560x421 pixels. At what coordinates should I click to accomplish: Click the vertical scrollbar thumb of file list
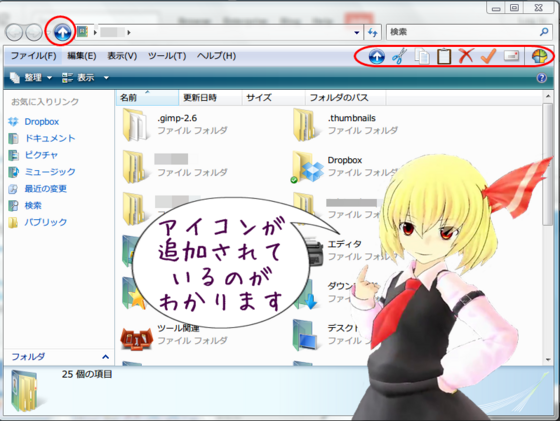[x=548, y=165]
